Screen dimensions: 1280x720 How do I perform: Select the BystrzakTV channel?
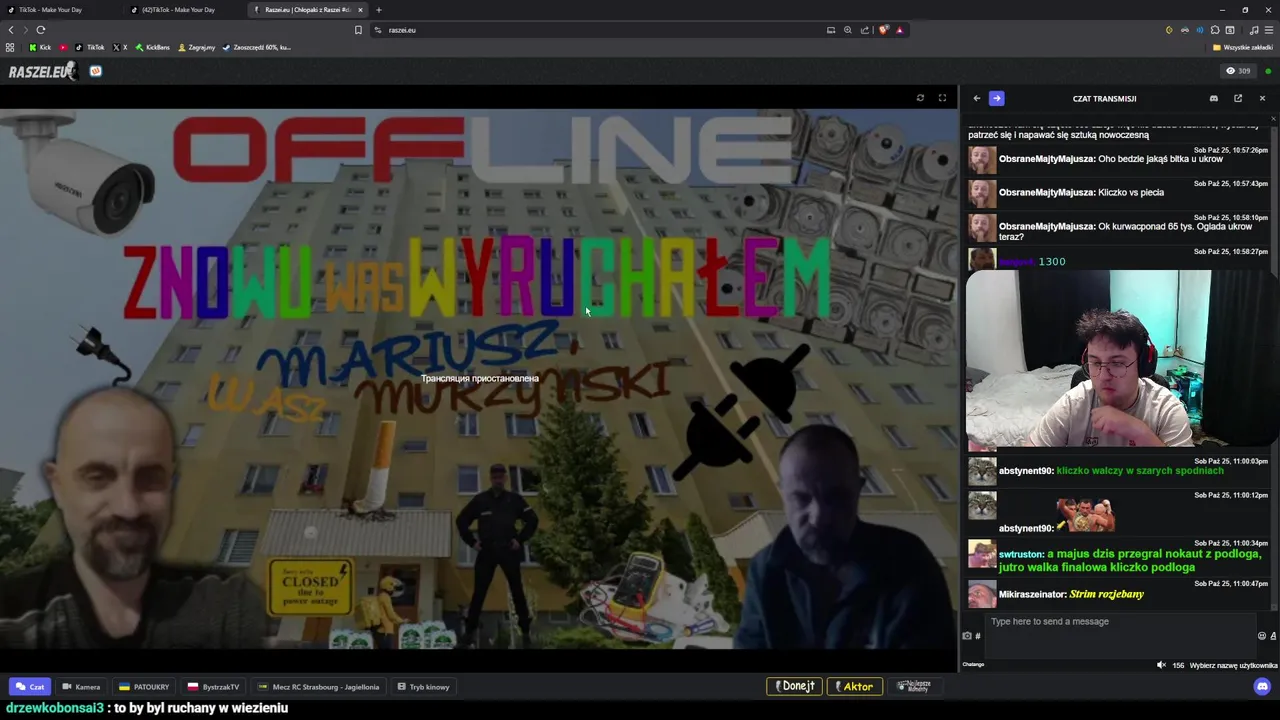[214, 687]
